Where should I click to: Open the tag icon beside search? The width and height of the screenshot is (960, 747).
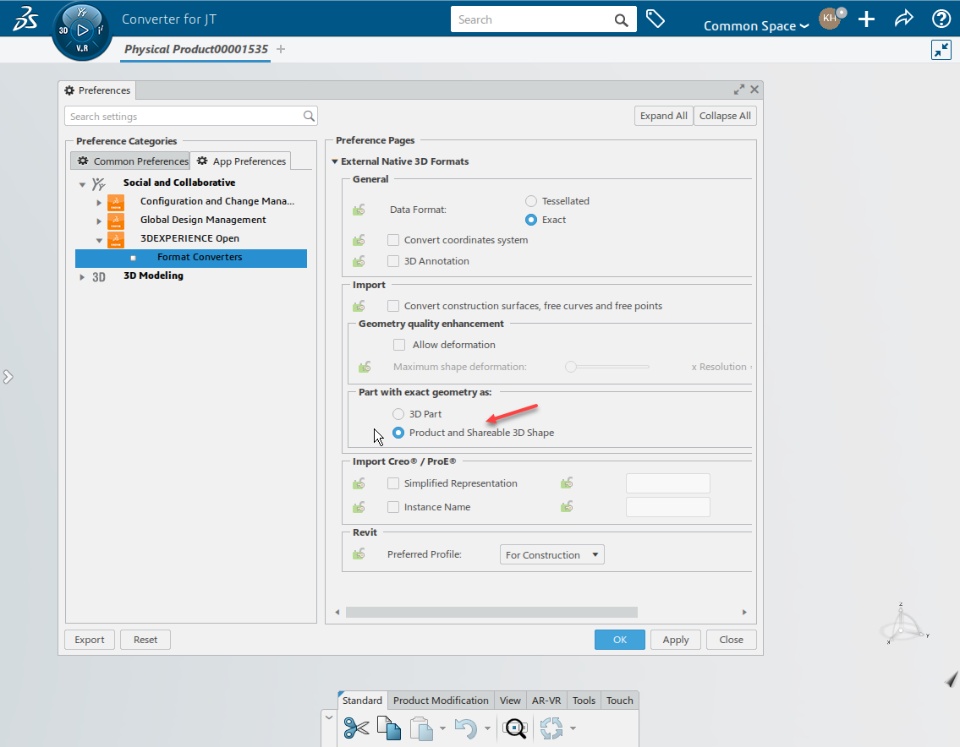pyautogui.click(x=655, y=19)
